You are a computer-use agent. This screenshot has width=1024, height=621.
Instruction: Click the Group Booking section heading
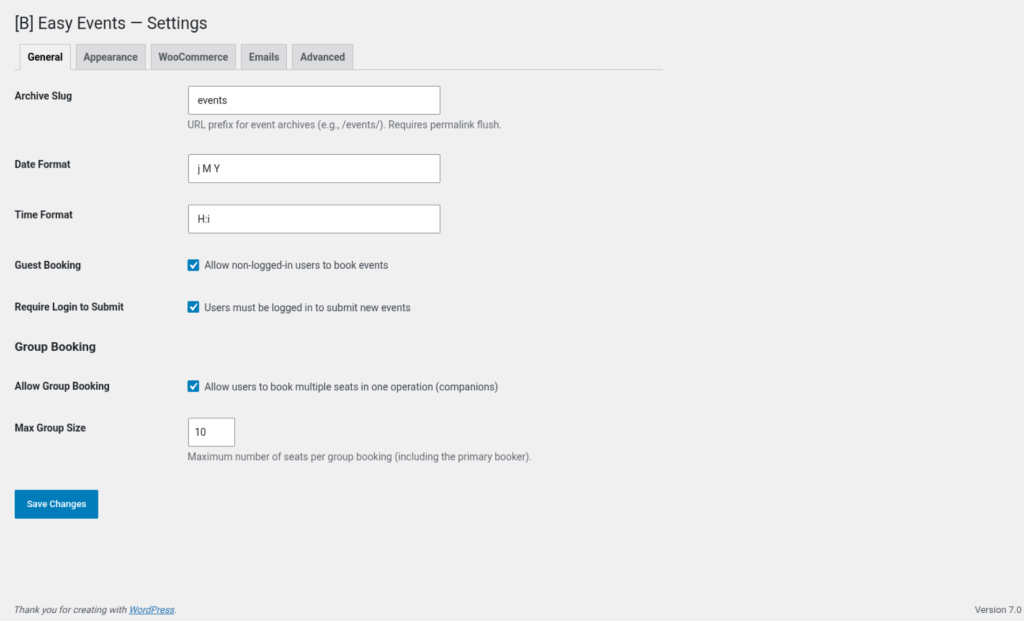pos(55,347)
